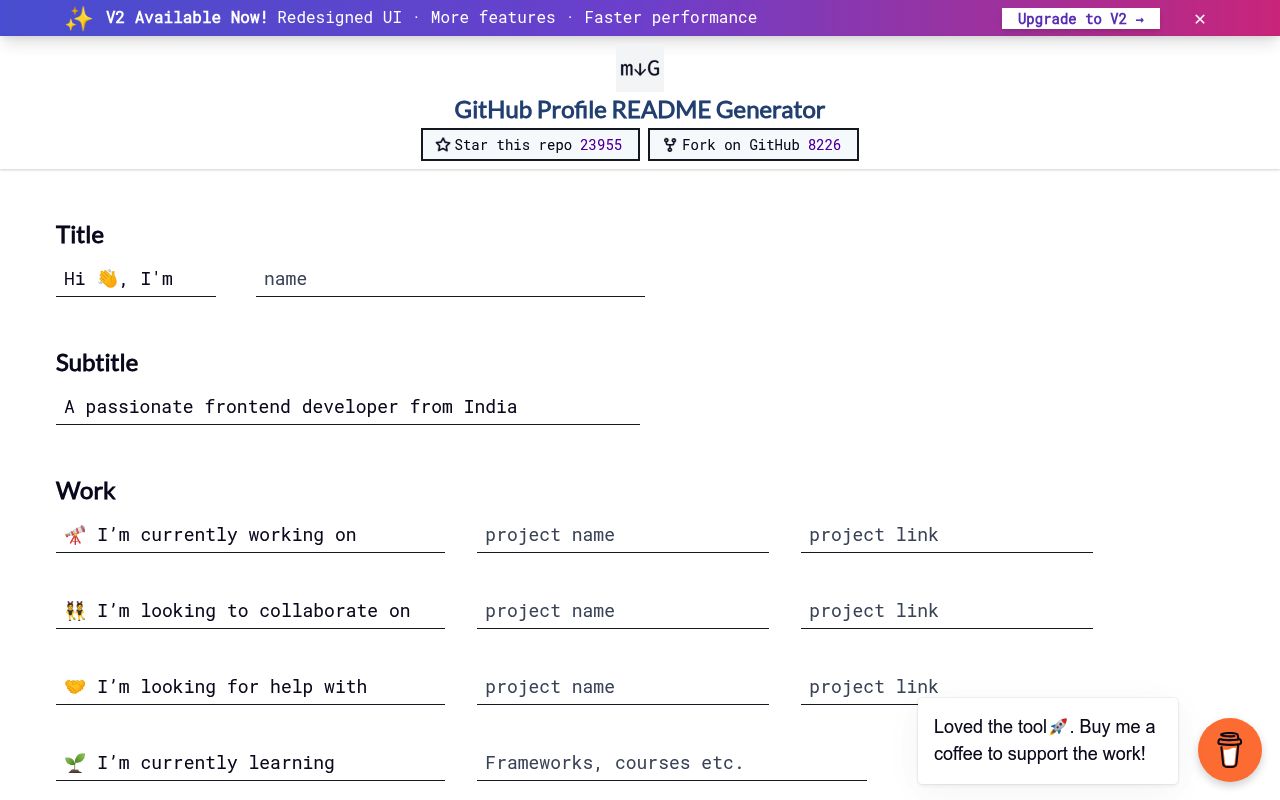Click the Fork on GitHub button
Image resolution: width=1280 pixels, height=800 pixels.
coord(754,145)
